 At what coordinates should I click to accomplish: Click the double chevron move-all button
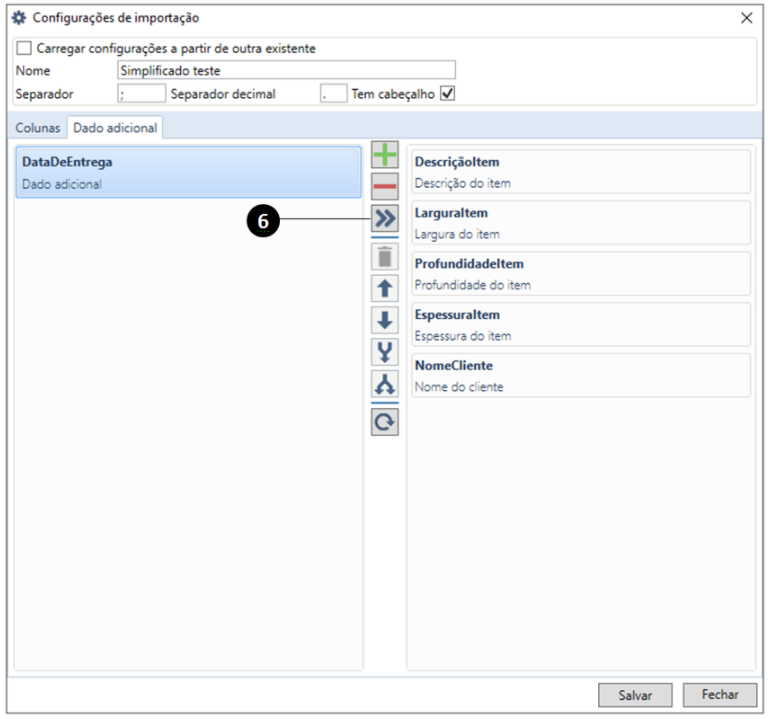385,218
